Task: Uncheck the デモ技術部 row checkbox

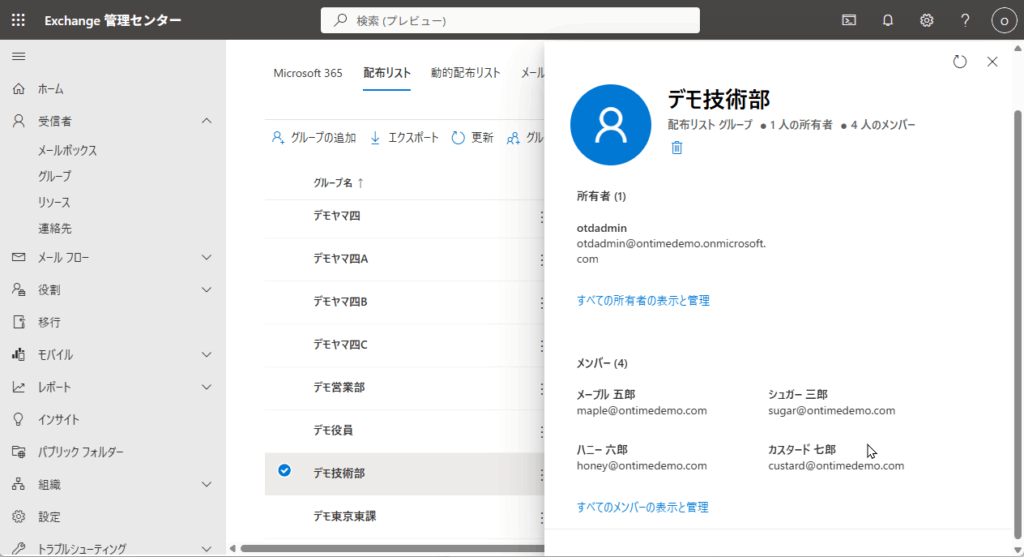Action: (285, 471)
